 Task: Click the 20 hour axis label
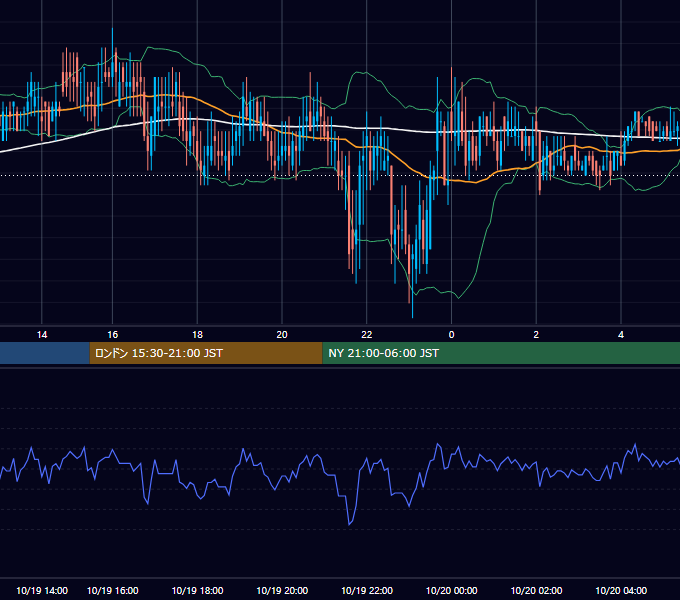coord(282,335)
